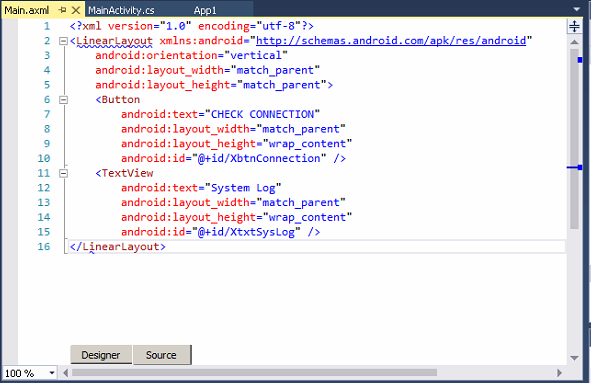The height and width of the screenshot is (383, 591).
Task: Click line number 10
Action: [x=44, y=158]
